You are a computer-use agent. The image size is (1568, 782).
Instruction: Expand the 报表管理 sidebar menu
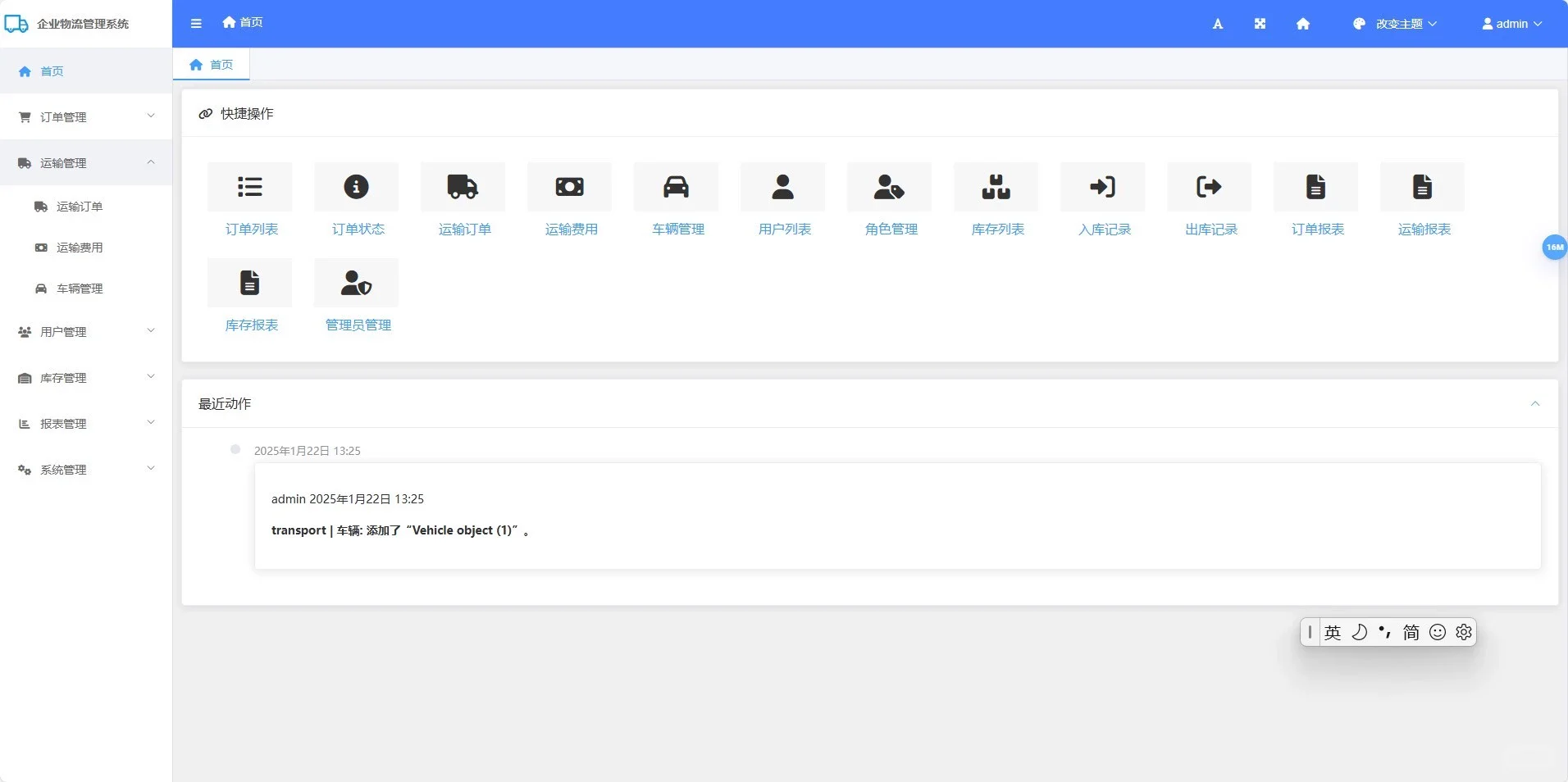click(86, 423)
